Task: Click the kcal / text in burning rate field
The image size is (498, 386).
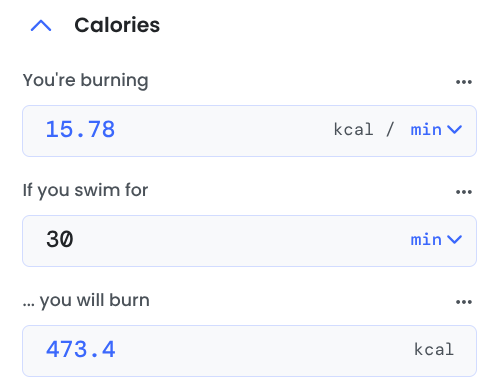Action: 364,129
